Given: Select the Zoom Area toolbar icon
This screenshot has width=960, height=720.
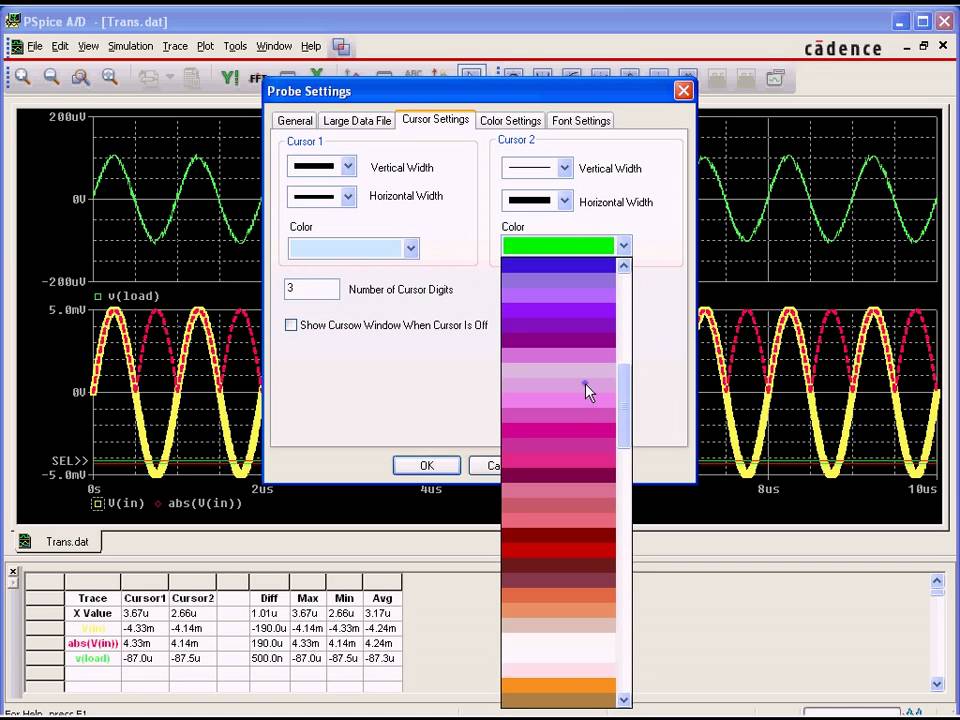Looking at the screenshot, I should (81, 77).
